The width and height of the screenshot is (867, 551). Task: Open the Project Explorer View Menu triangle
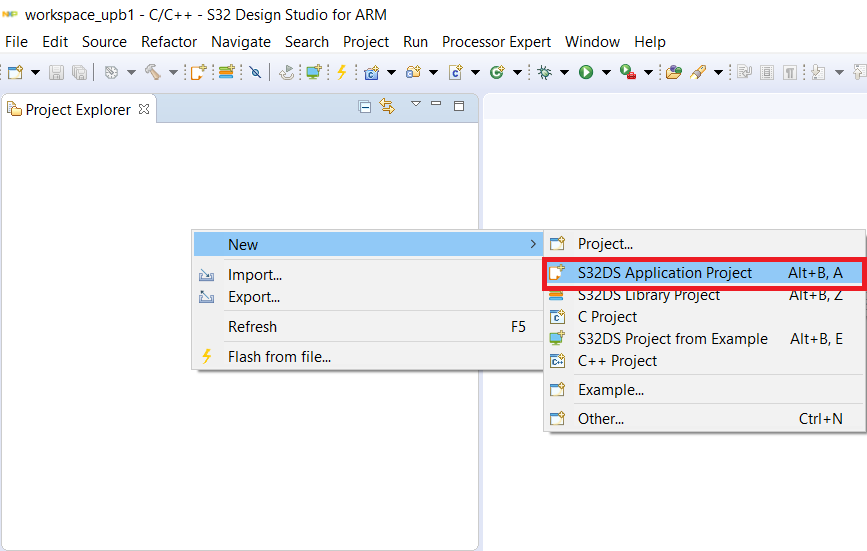click(x=416, y=103)
